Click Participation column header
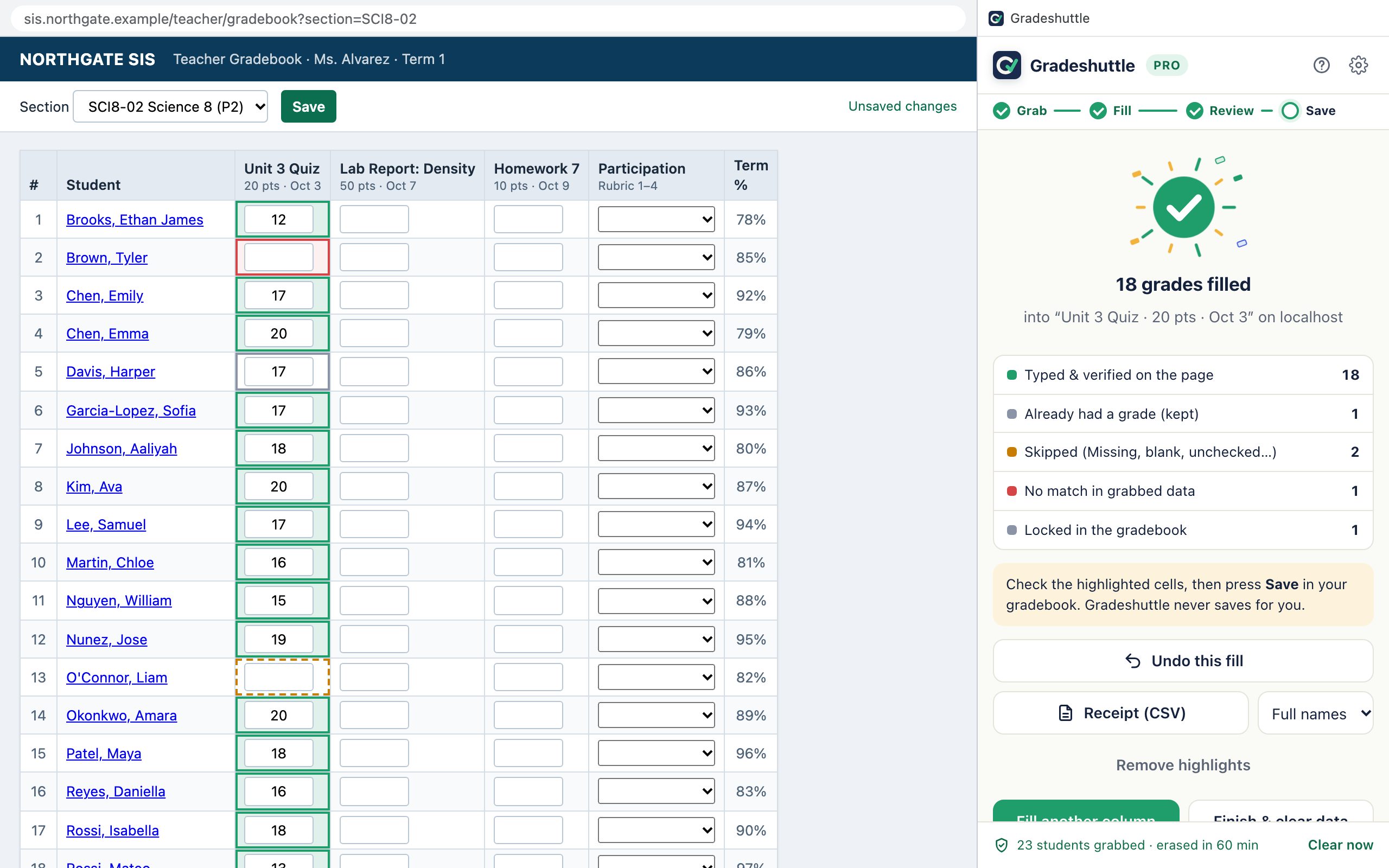This screenshot has height=868, width=1389. 656,176
